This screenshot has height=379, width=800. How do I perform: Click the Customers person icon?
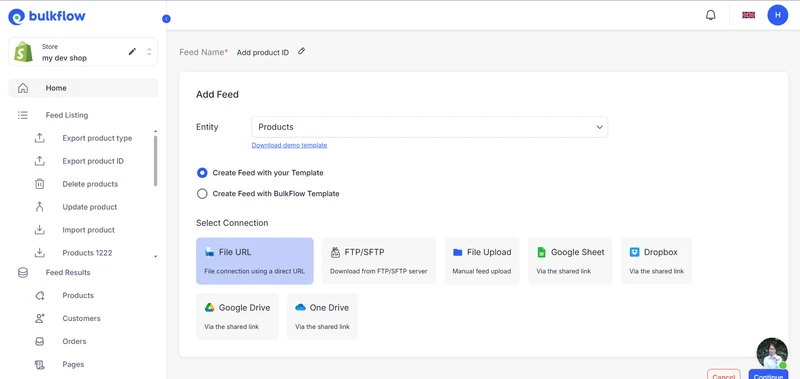click(x=40, y=318)
